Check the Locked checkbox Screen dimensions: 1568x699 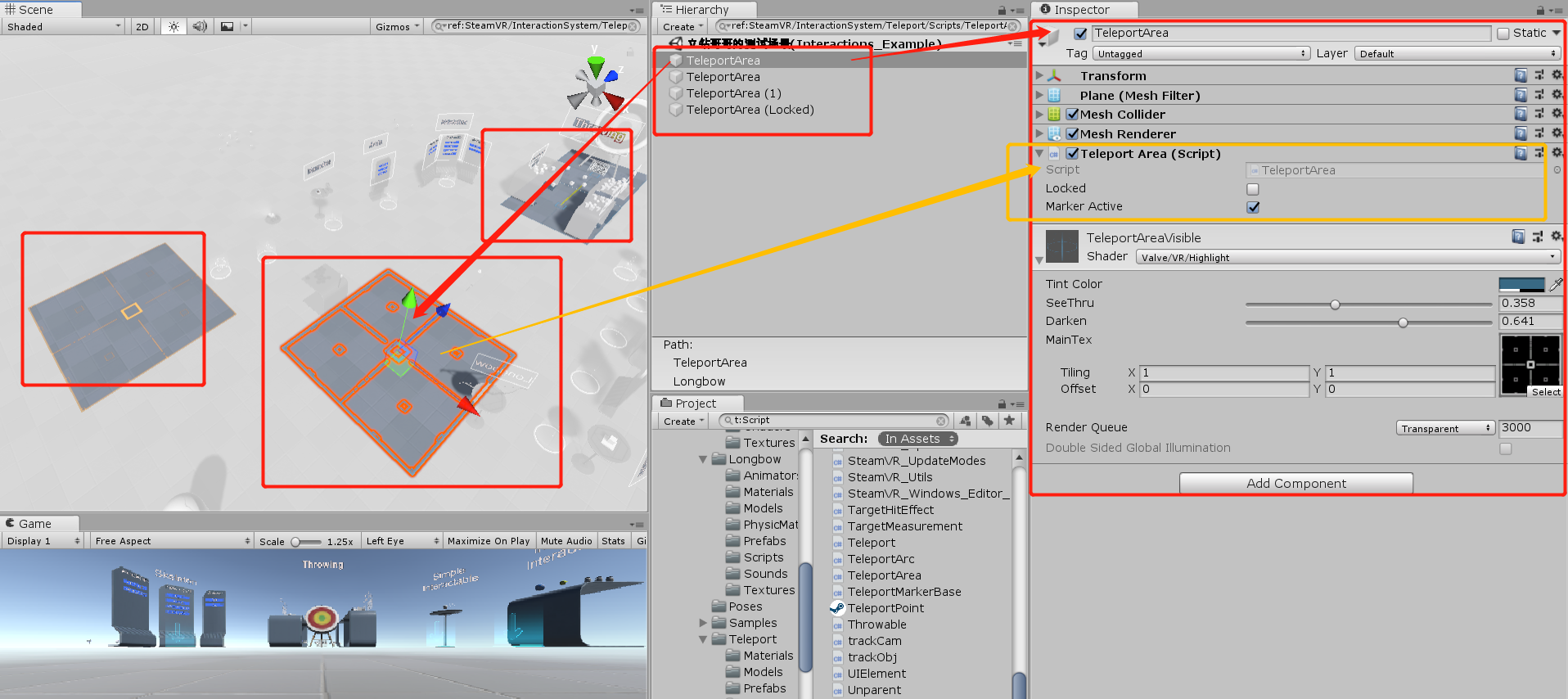(x=1253, y=189)
